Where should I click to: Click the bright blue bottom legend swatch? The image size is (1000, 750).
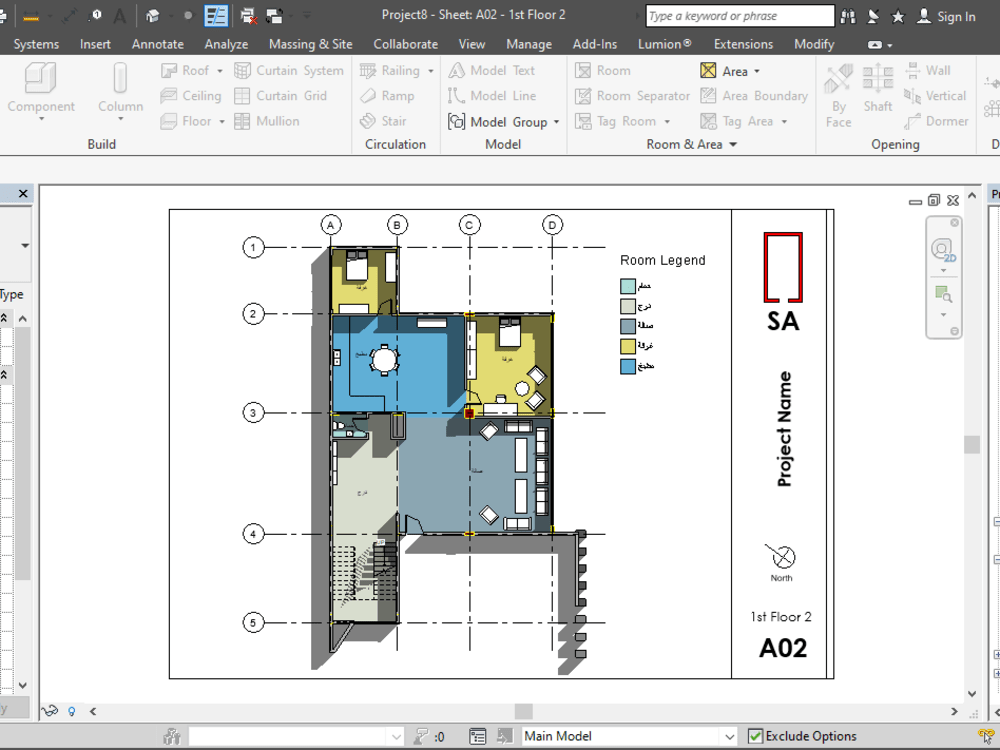pyautogui.click(x=628, y=366)
